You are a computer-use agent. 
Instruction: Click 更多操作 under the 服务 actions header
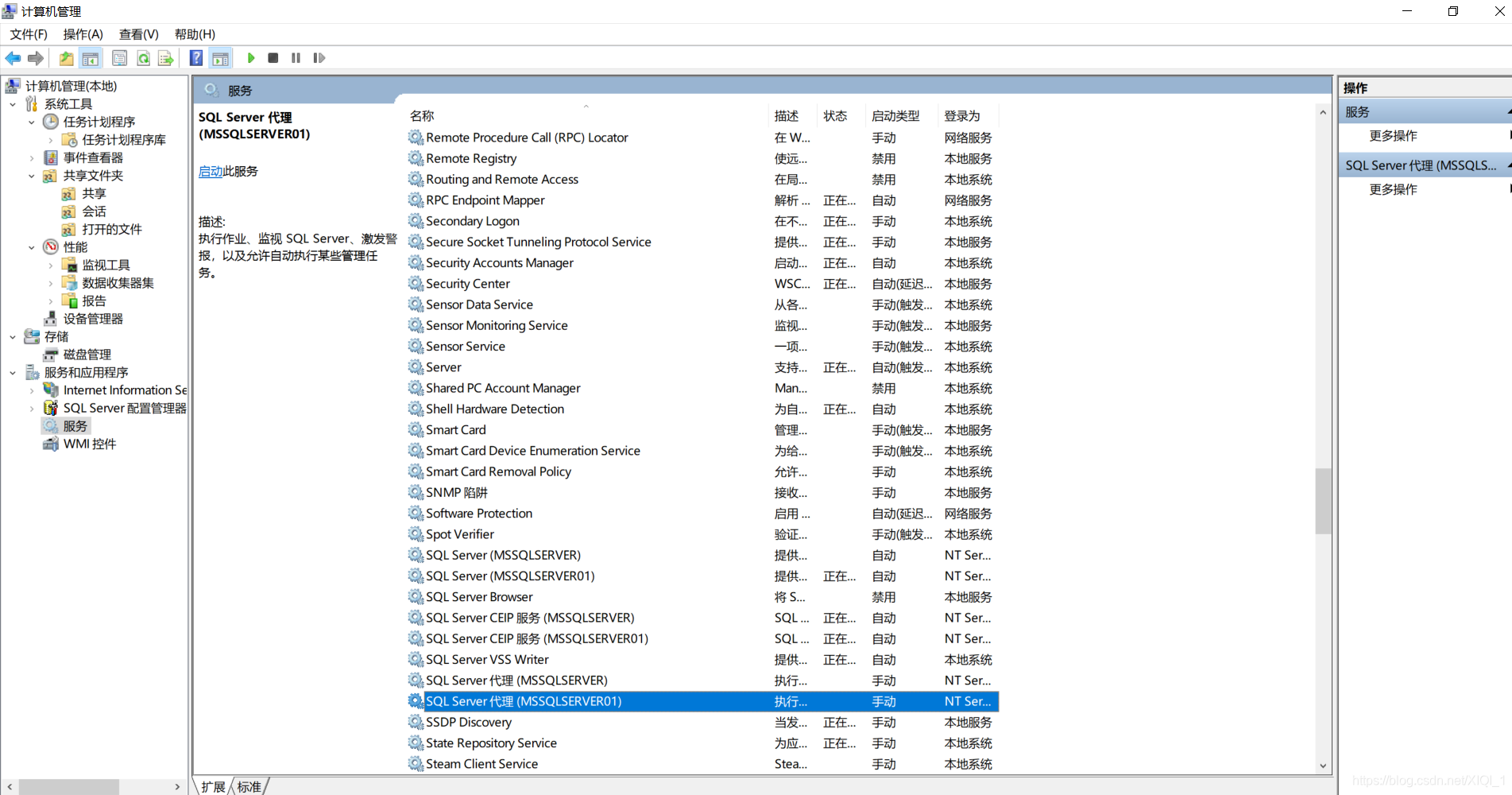coord(1393,136)
